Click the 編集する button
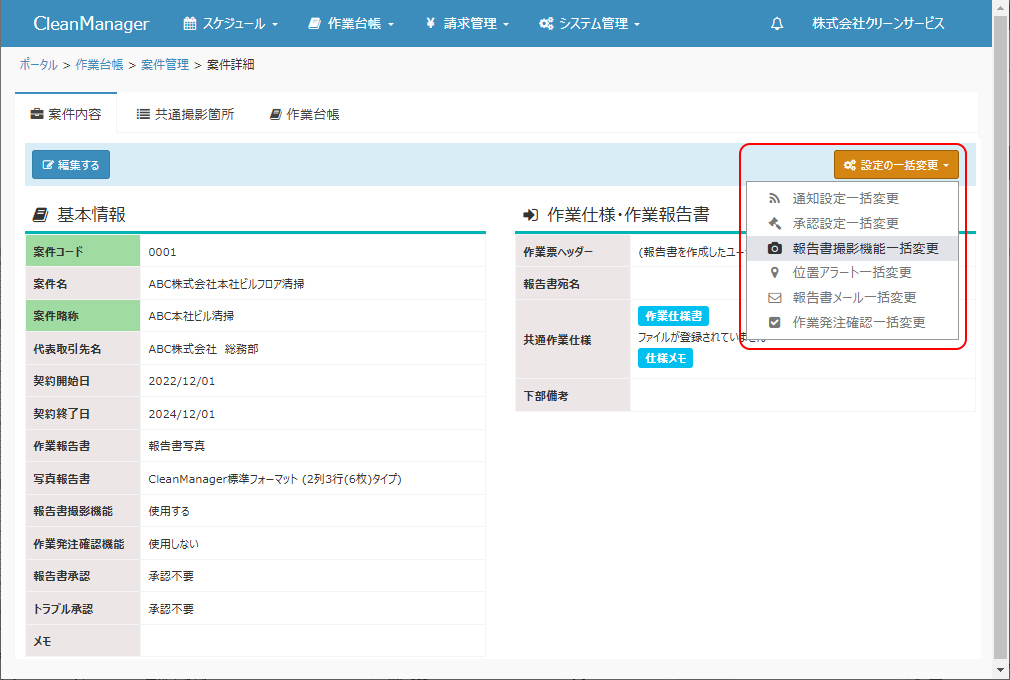Image resolution: width=1010 pixels, height=680 pixels. pos(71,165)
